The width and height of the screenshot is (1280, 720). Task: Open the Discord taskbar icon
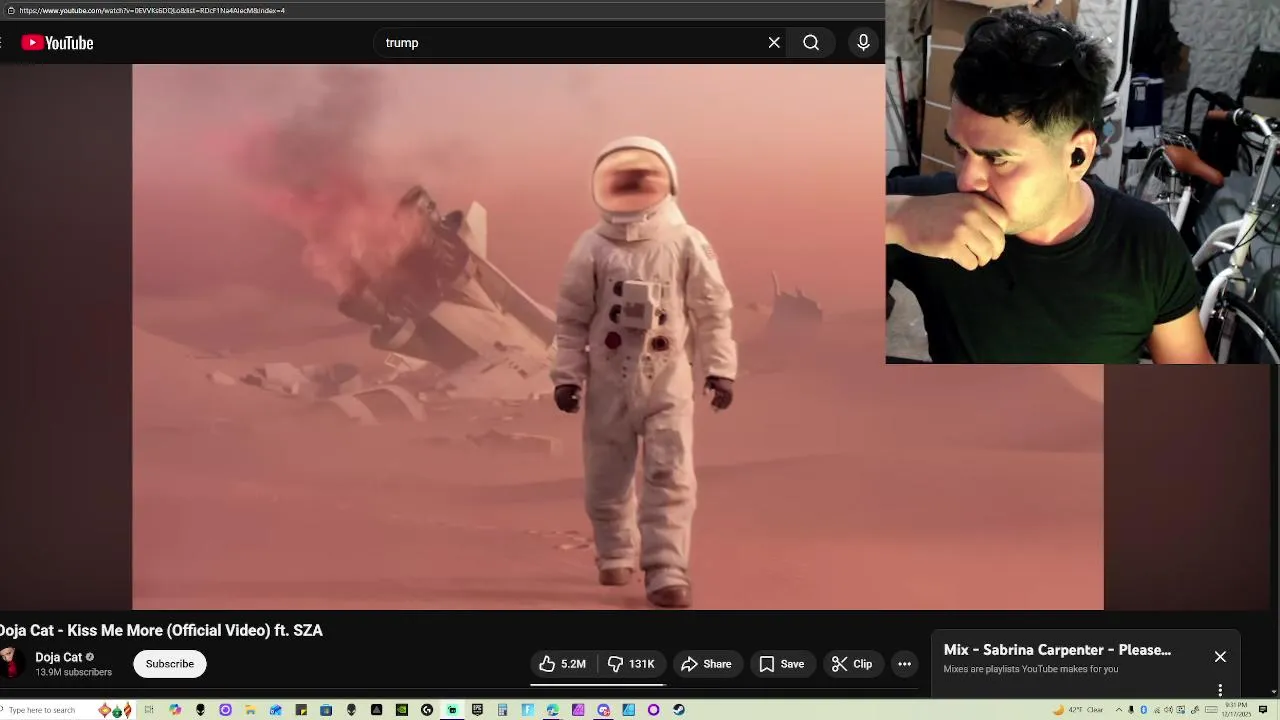coord(604,710)
